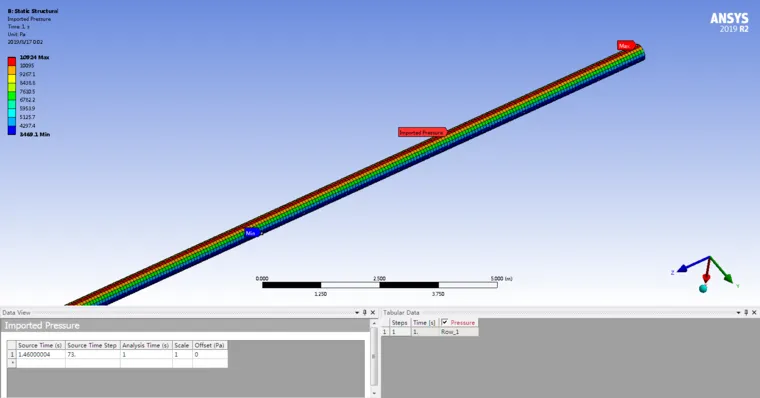Click the Time [s] column header
Viewport: 760px width, 398px height.
pos(424,322)
